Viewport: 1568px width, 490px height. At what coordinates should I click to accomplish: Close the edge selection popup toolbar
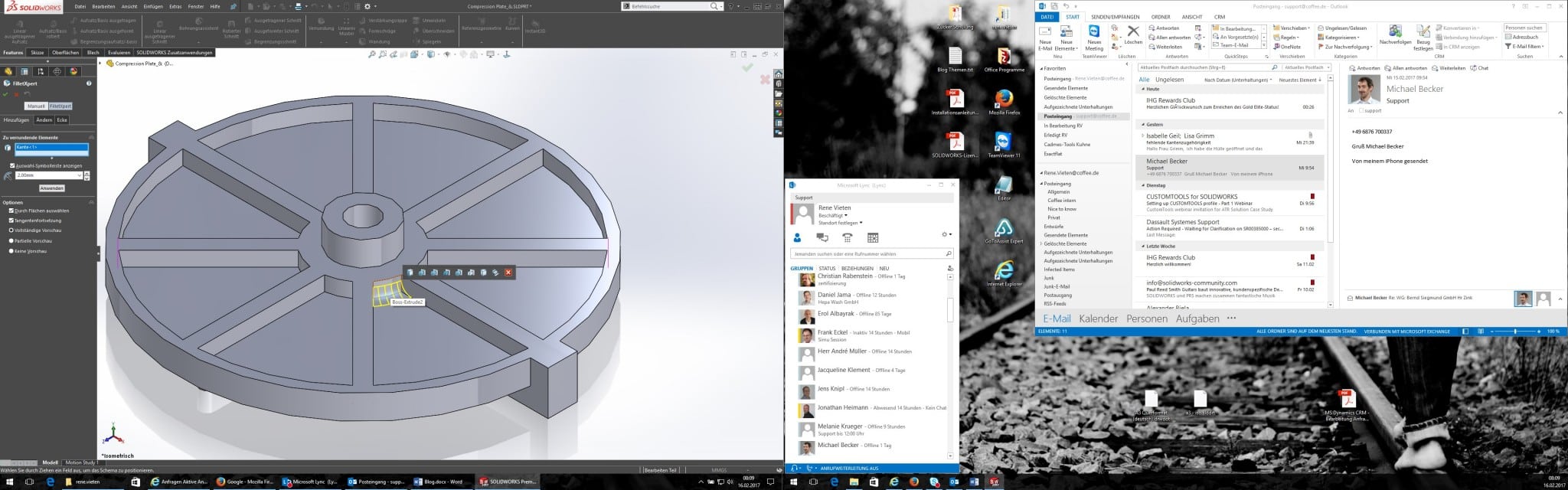tap(508, 273)
